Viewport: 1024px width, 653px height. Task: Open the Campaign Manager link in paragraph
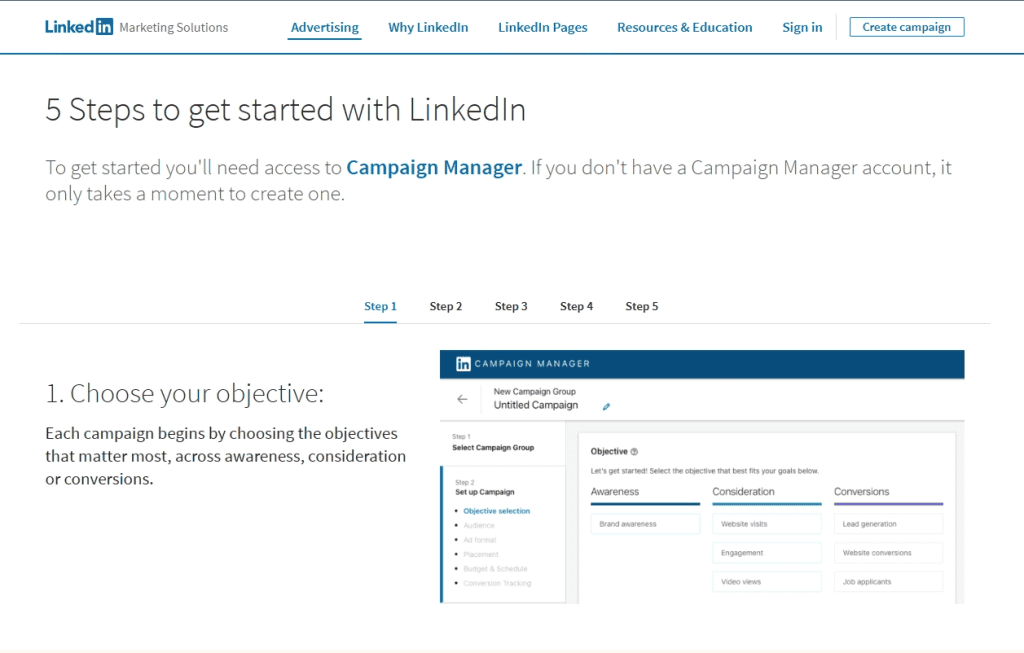[434, 167]
